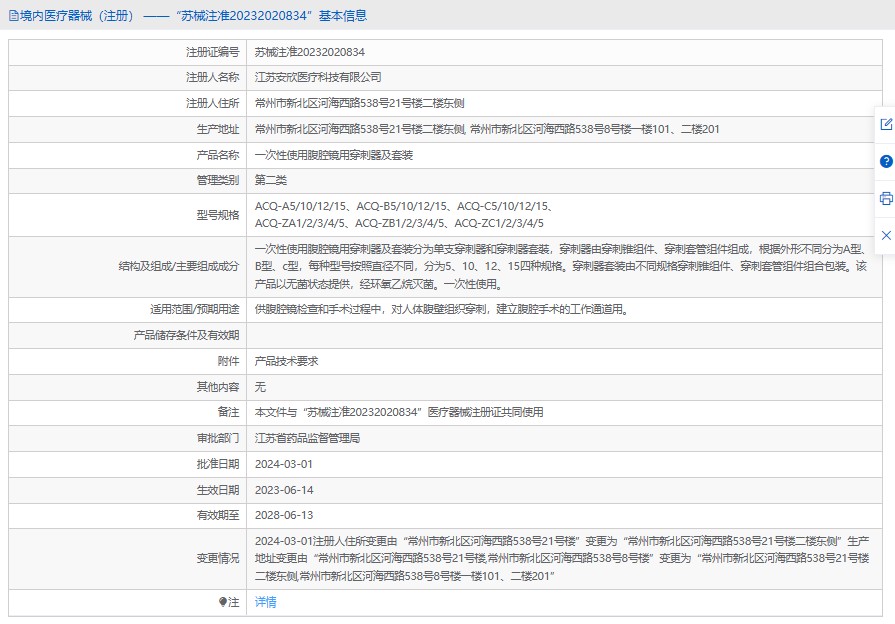Click model line starting ACQ-A5/10/12/15

(404, 206)
